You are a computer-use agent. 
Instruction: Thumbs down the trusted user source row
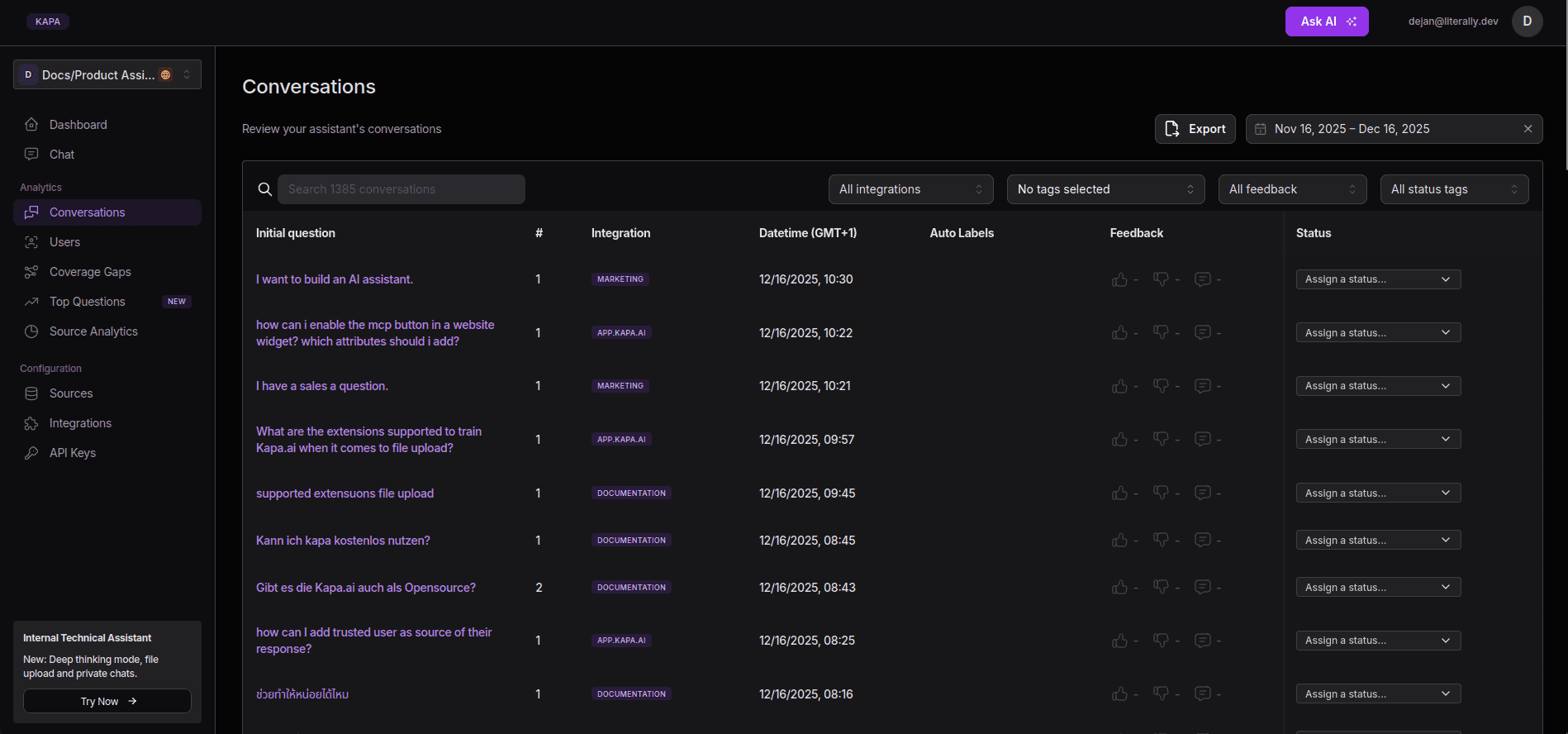(x=1161, y=641)
